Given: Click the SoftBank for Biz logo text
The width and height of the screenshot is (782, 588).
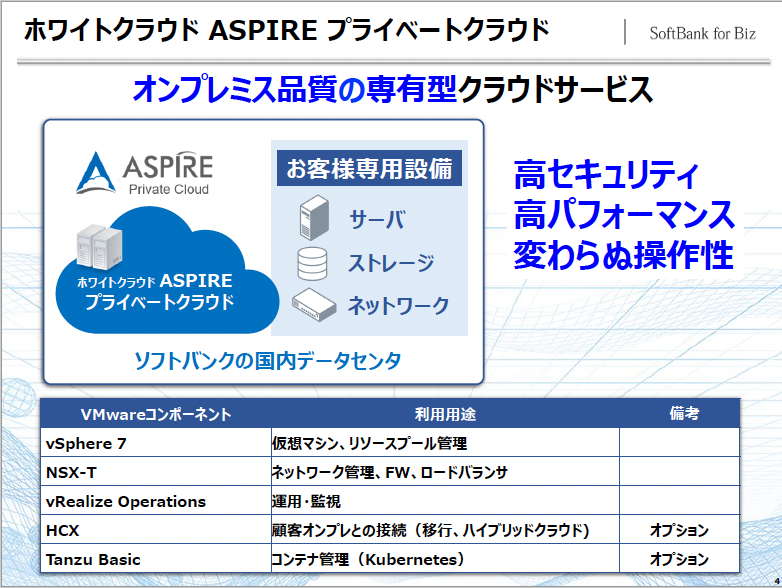Looking at the screenshot, I should pos(702,33).
